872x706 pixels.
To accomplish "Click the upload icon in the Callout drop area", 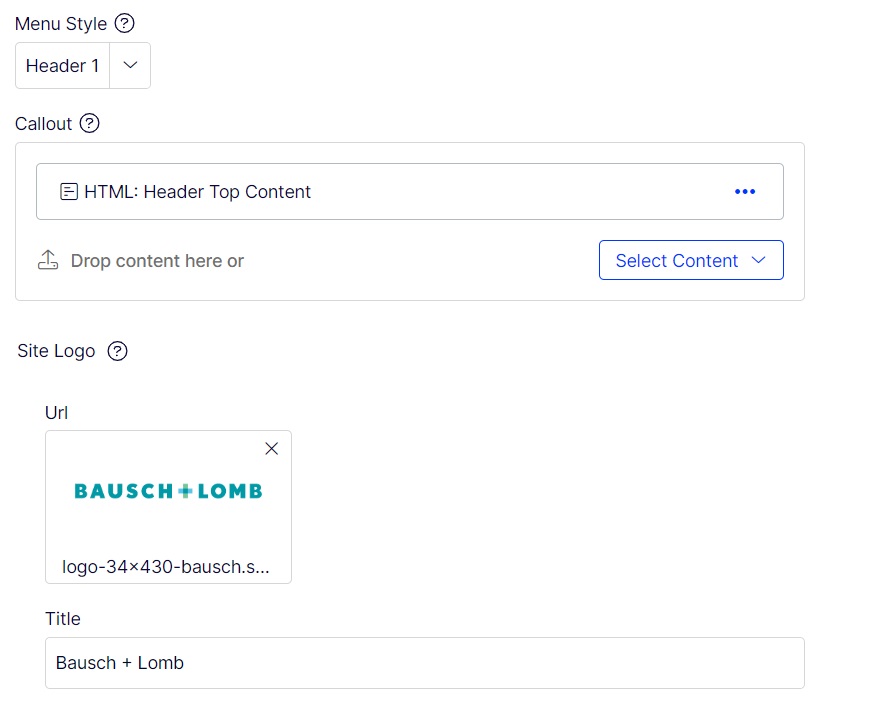I will point(48,261).
